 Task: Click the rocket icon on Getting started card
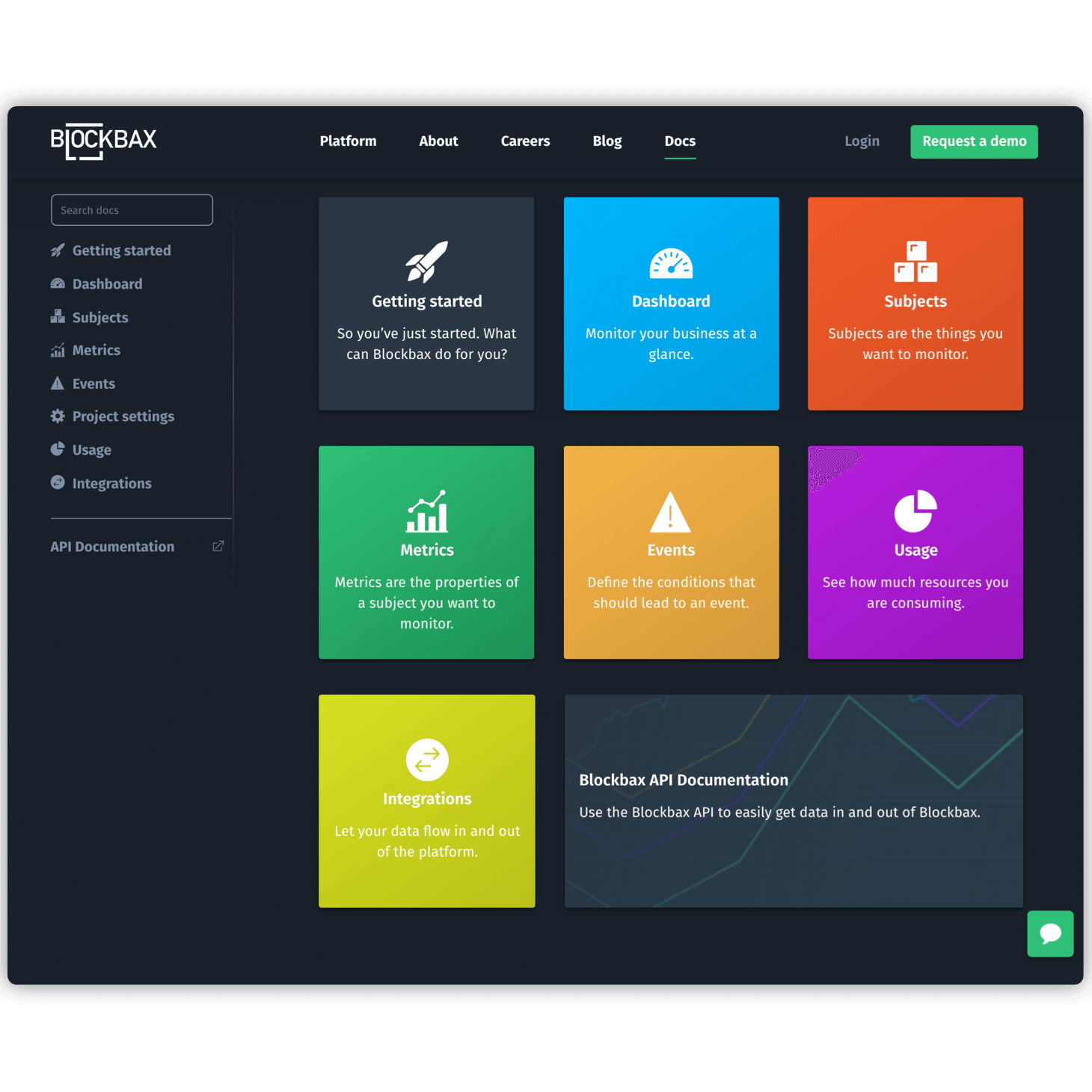click(426, 262)
